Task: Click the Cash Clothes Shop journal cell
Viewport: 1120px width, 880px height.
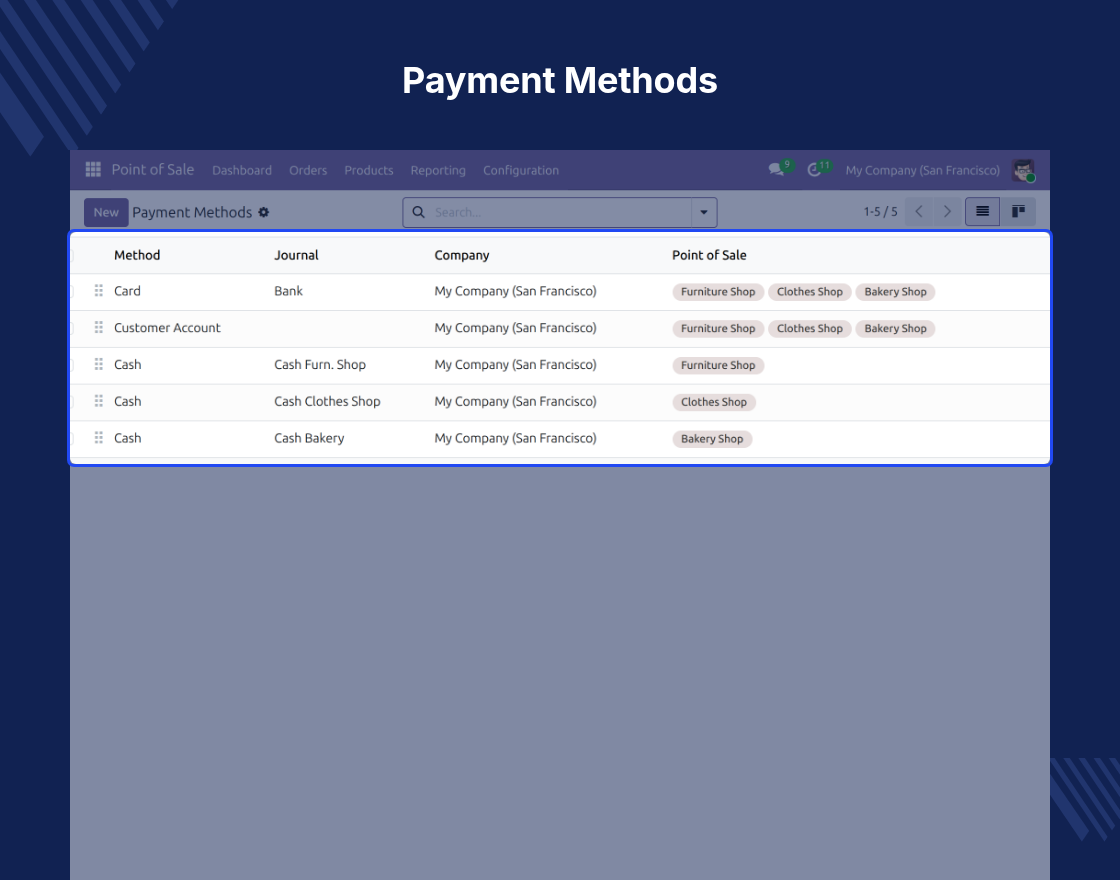Action: 327,401
